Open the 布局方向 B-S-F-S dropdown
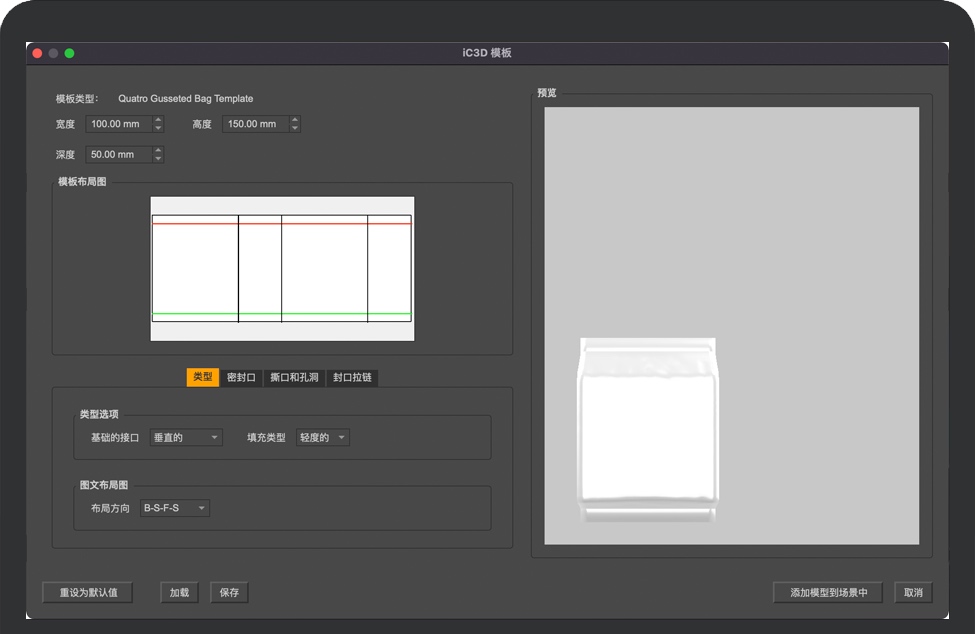The image size is (975, 634). (175, 508)
